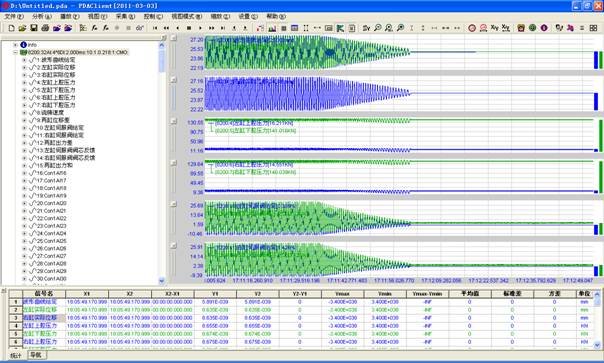The width and height of the screenshot is (604, 363).
Task: Collapse the 0200 data source tree node
Action: click(x=16, y=52)
